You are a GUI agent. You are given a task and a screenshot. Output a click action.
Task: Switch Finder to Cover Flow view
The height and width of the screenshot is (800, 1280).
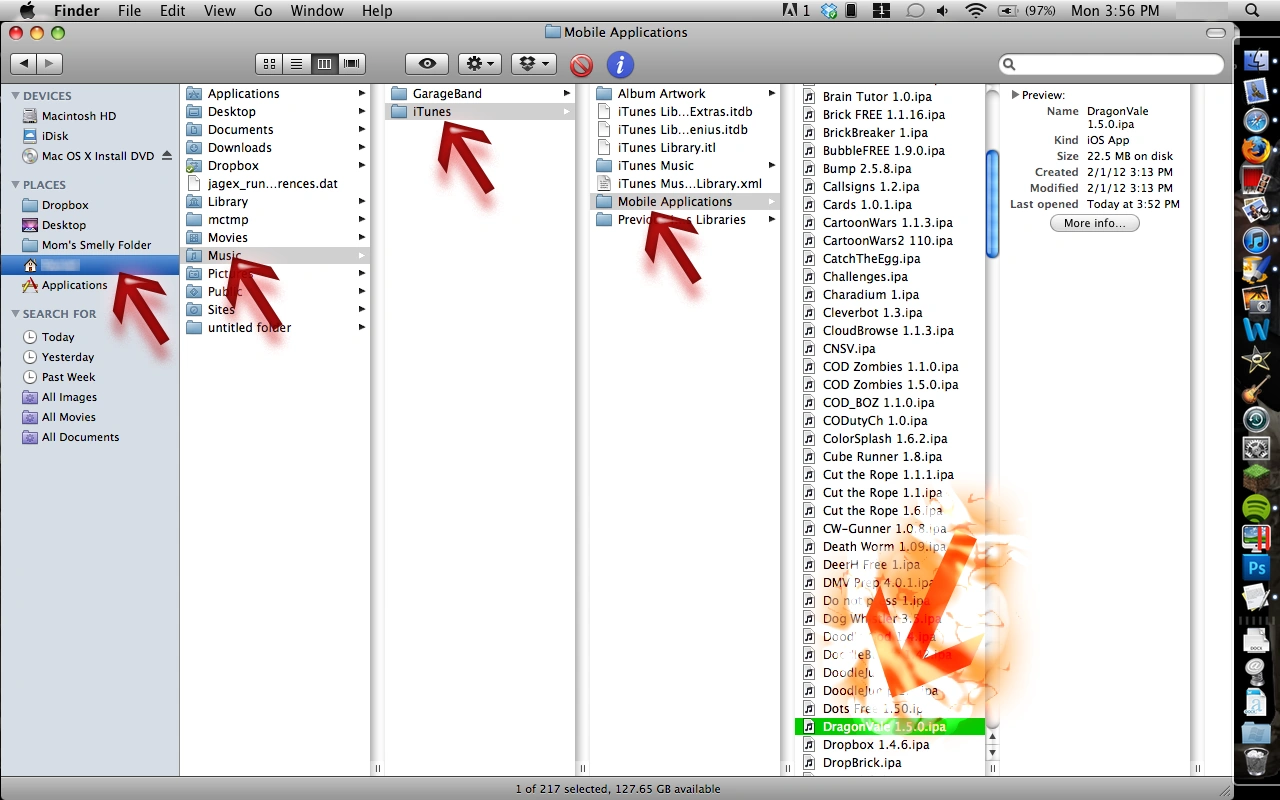pyautogui.click(x=351, y=64)
